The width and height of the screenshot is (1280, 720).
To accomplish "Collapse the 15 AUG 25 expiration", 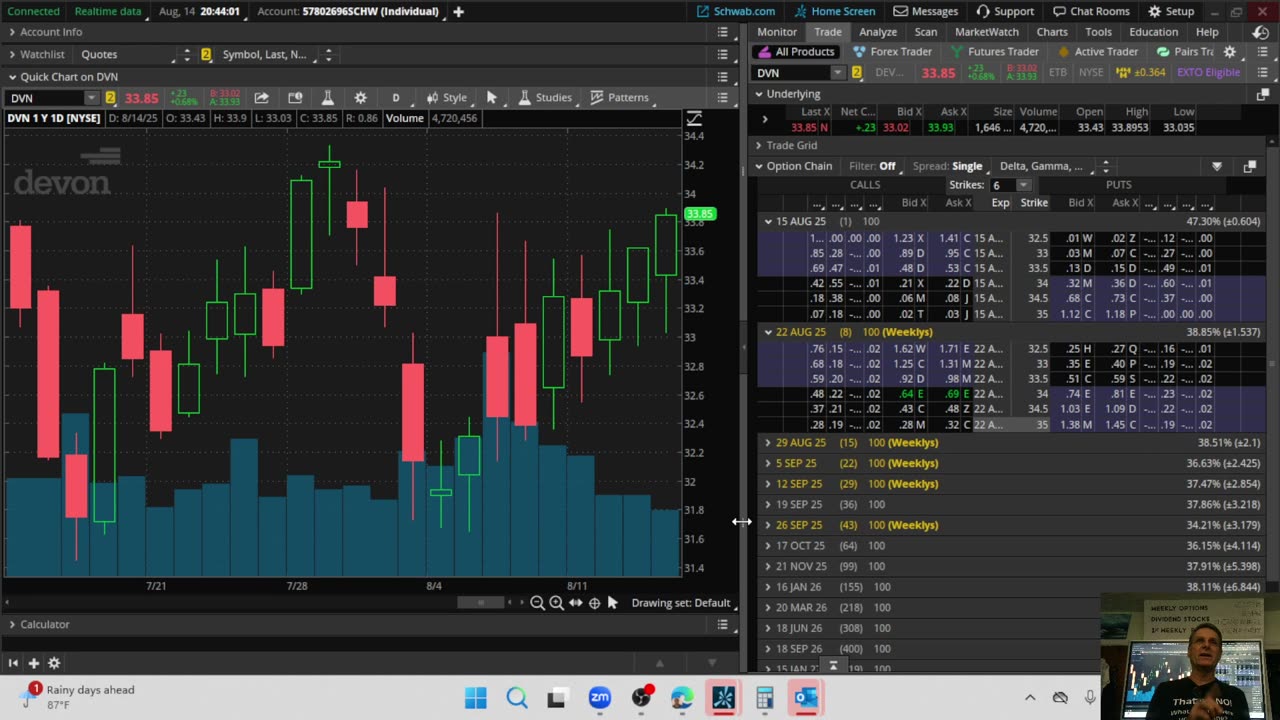I will tap(768, 221).
